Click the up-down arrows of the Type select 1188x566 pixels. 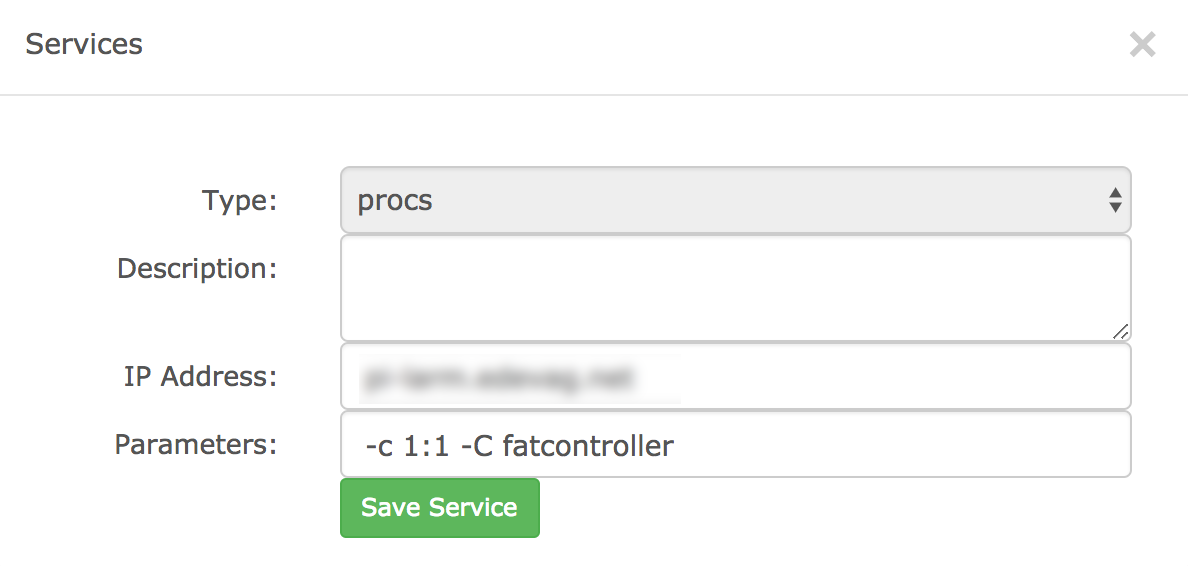pyautogui.click(x=1115, y=200)
